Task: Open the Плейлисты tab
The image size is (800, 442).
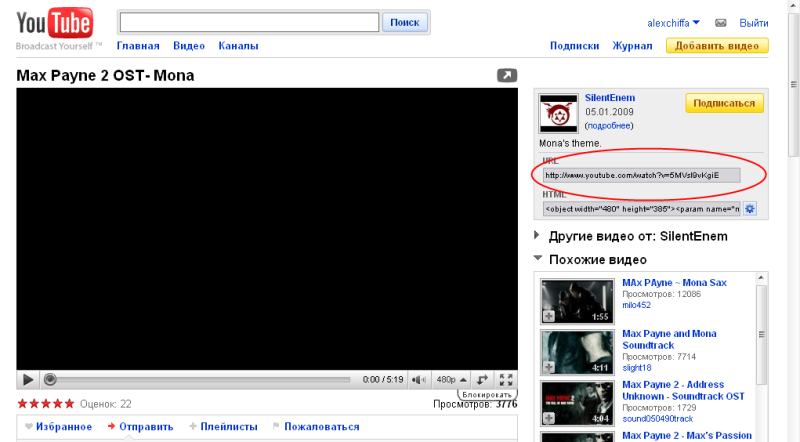Action: [x=223, y=427]
